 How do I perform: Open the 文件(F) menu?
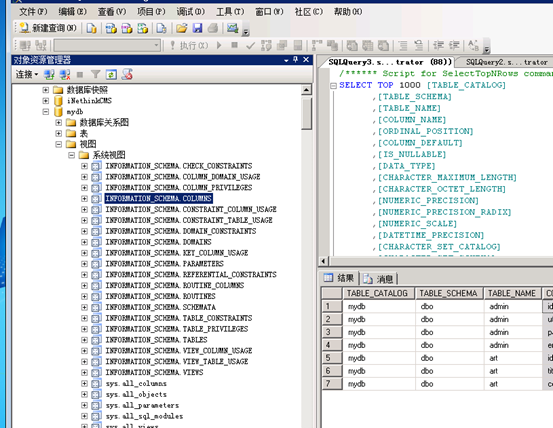(33, 12)
